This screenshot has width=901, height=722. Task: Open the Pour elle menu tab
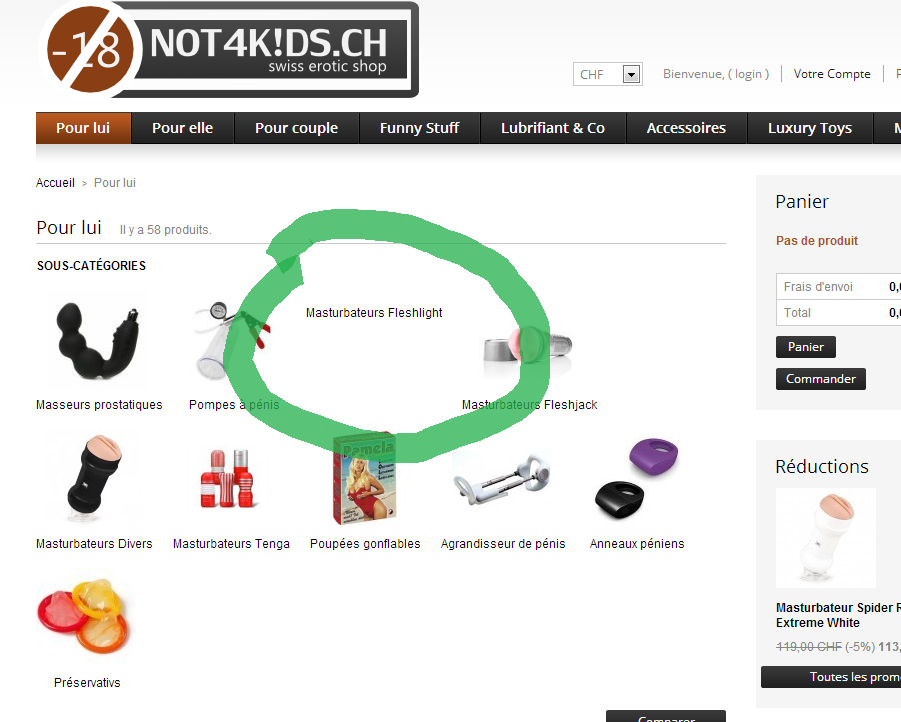pyautogui.click(x=183, y=128)
